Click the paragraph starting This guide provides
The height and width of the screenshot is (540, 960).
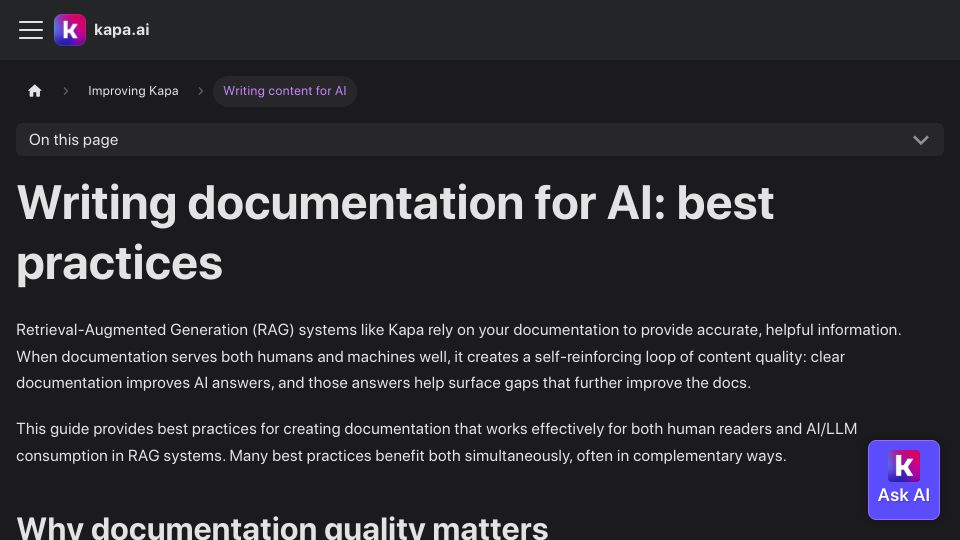point(437,442)
